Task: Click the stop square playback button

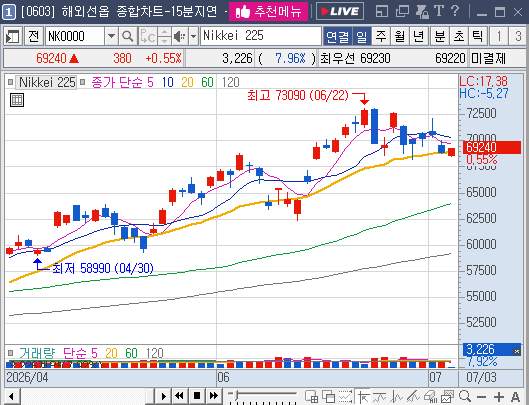Action: (x=197, y=396)
